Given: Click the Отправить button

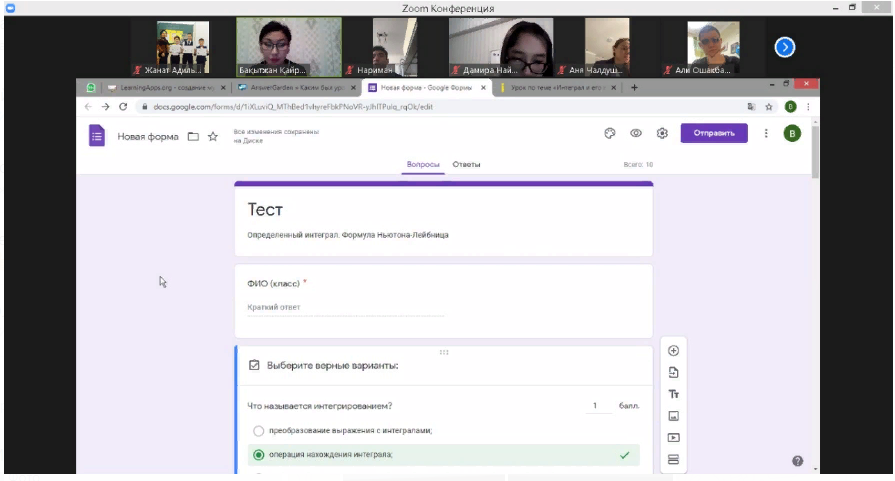Looking at the screenshot, I should tap(714, 133).
